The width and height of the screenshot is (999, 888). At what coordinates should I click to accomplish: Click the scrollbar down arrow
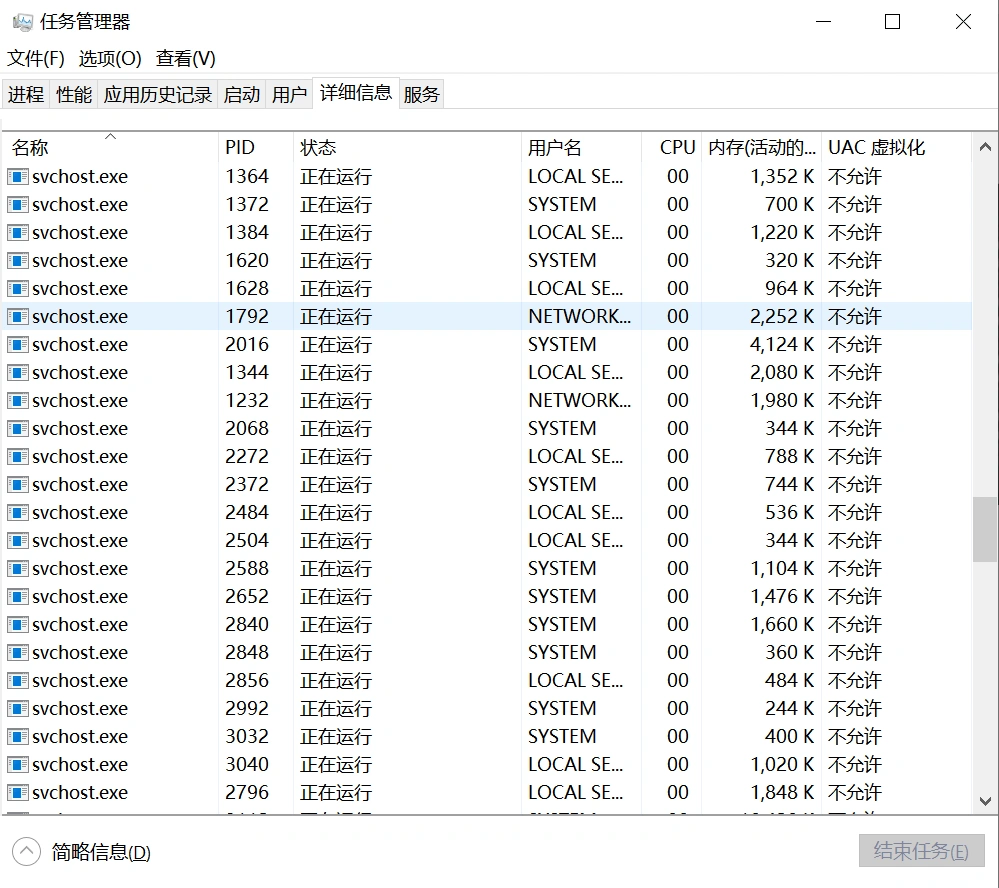(985, 801)
